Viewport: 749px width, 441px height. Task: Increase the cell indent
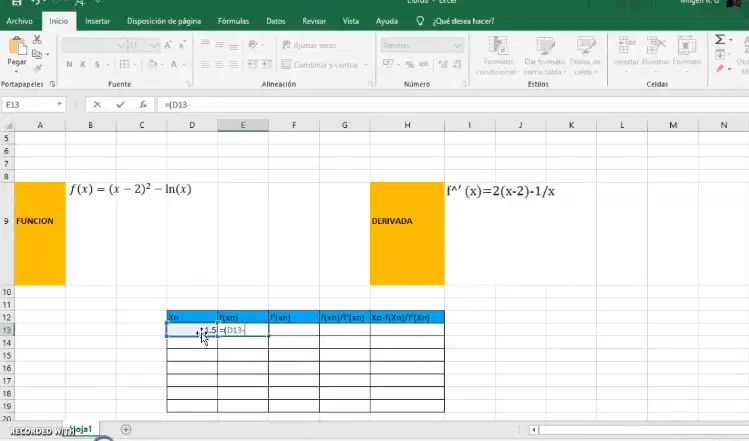click(267, 64)
